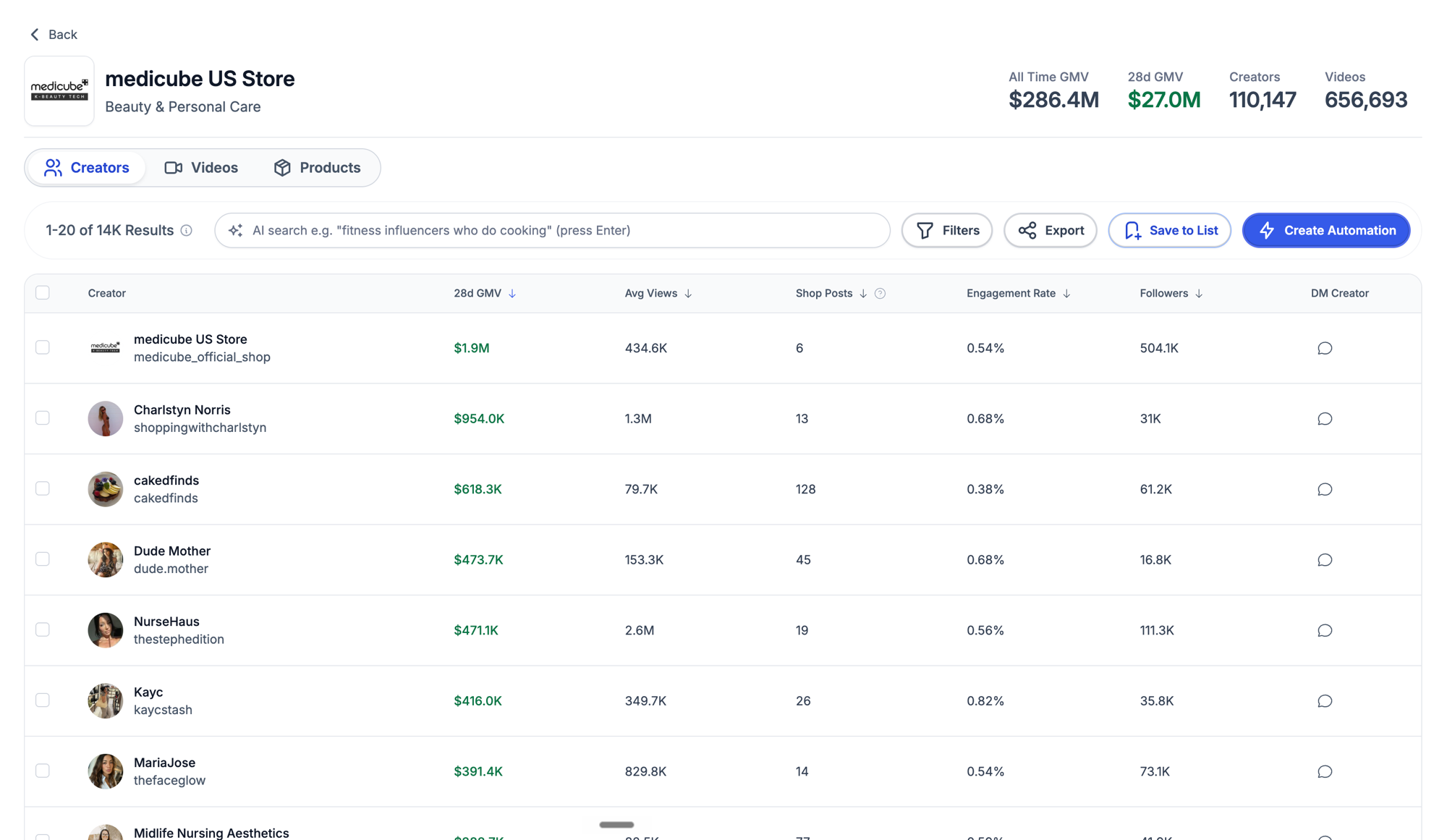Click cakedfinds avatar picture
The image size is (1447, 840).
[x=106, y=489]
